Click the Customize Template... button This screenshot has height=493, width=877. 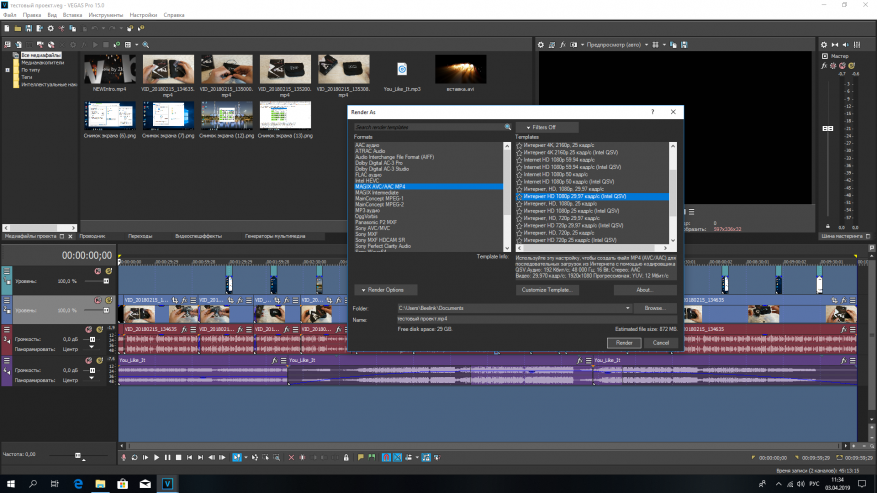pos(548,290)
